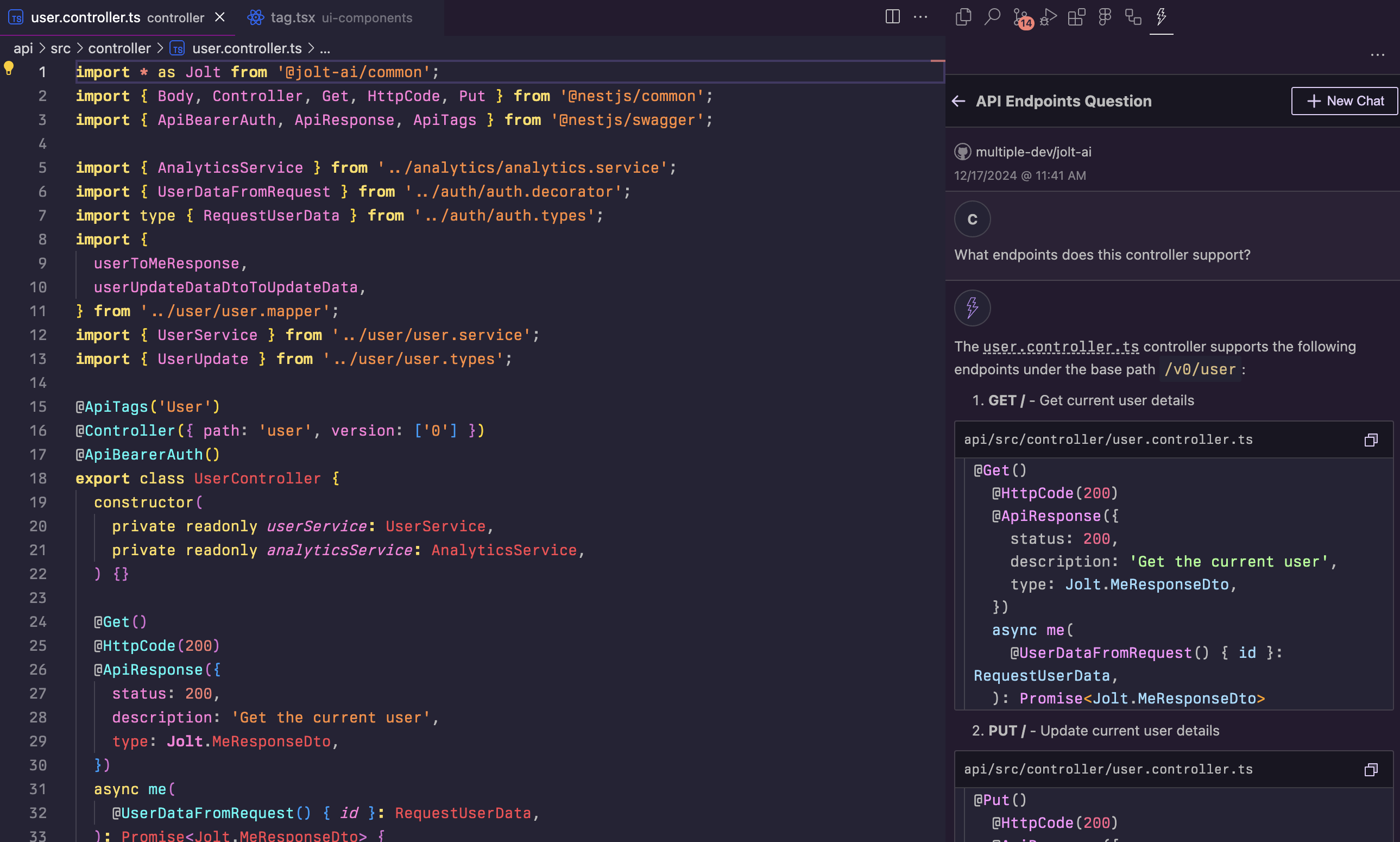Click '@nestjs/swagger' string on line 3
This screenshot has width=1400, height=842.
pyautogui.click(x=627, y=120)
